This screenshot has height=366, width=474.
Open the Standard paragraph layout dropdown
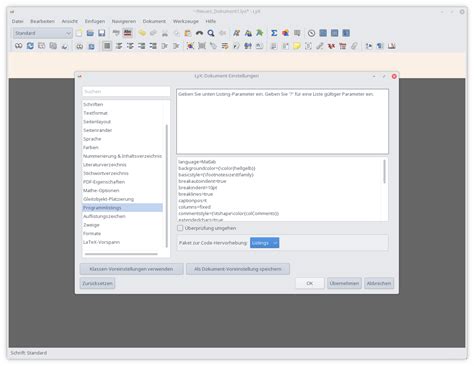point(42,33)
